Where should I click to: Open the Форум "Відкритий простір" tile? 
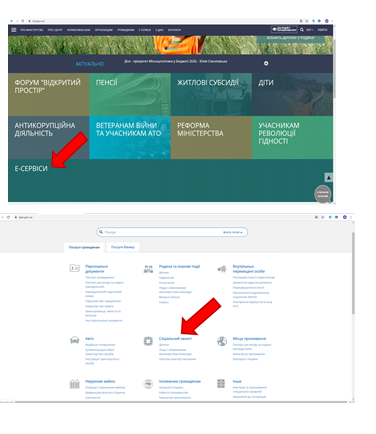tap(49, 94)
